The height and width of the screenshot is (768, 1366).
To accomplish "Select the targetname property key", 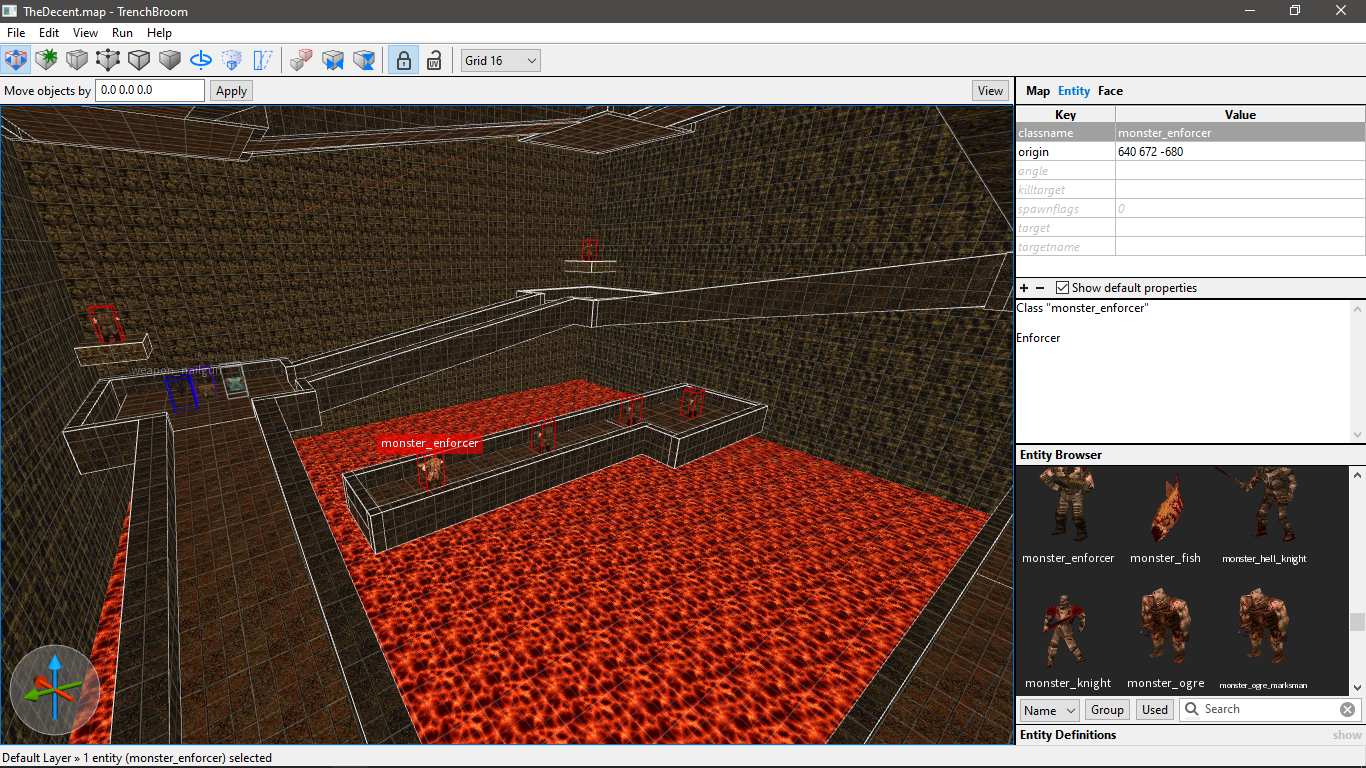I will 1065,247.
